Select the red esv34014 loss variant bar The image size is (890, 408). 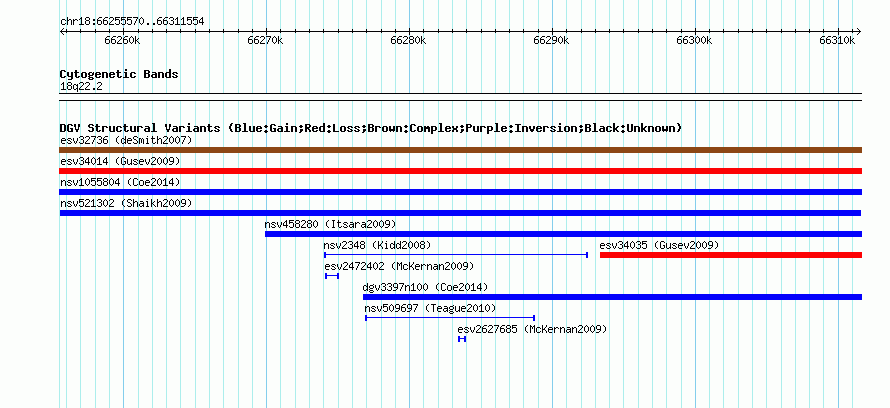click(x=460, y=171)
